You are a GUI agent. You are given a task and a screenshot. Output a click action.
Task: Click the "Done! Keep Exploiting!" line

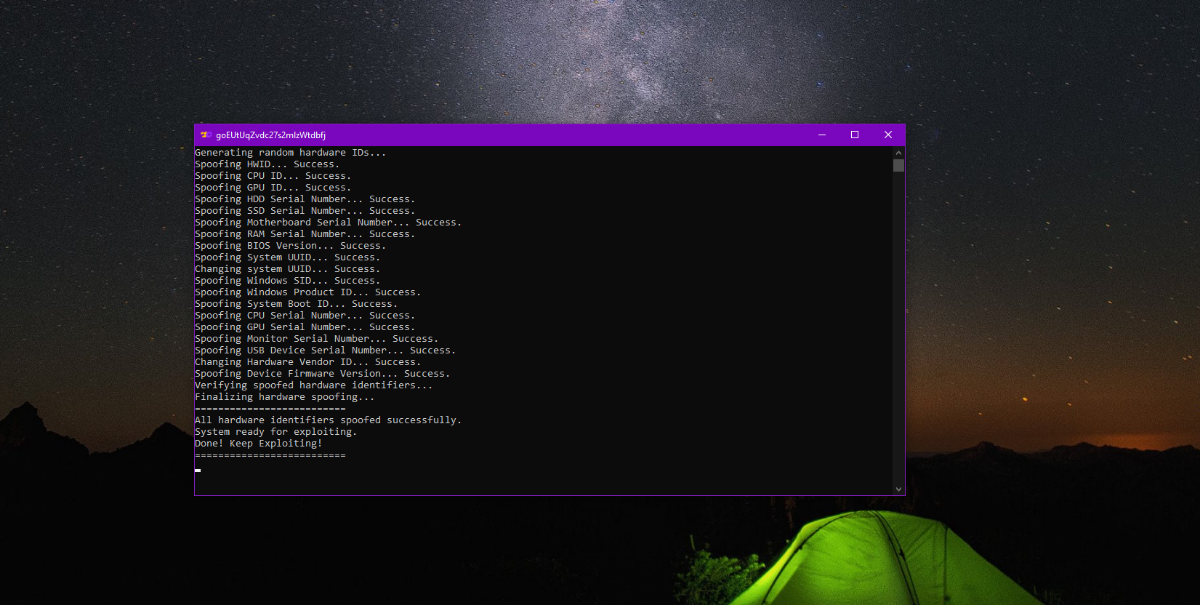click(259, 443)
